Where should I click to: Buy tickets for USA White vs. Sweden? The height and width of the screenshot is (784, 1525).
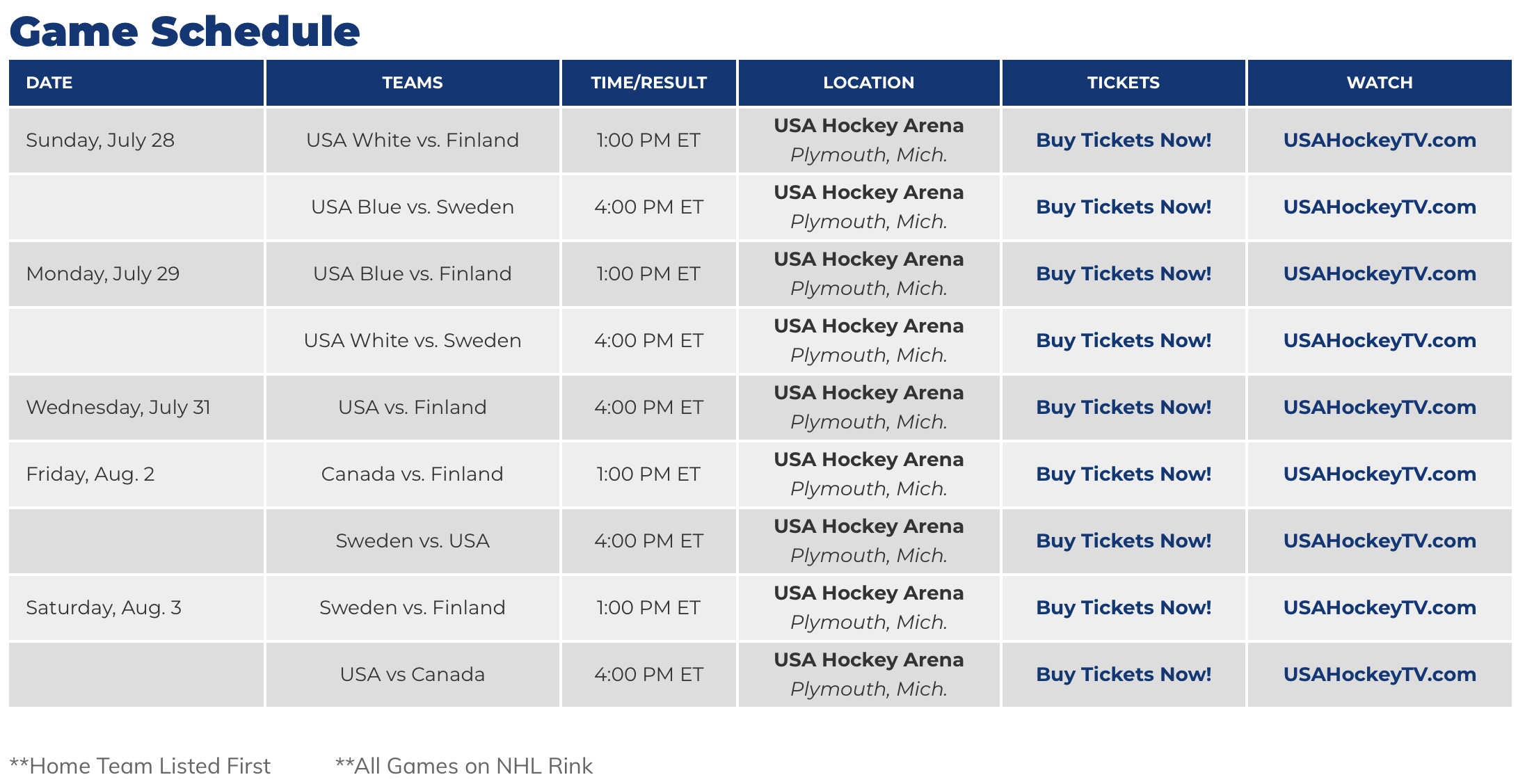click(1124, 341)
